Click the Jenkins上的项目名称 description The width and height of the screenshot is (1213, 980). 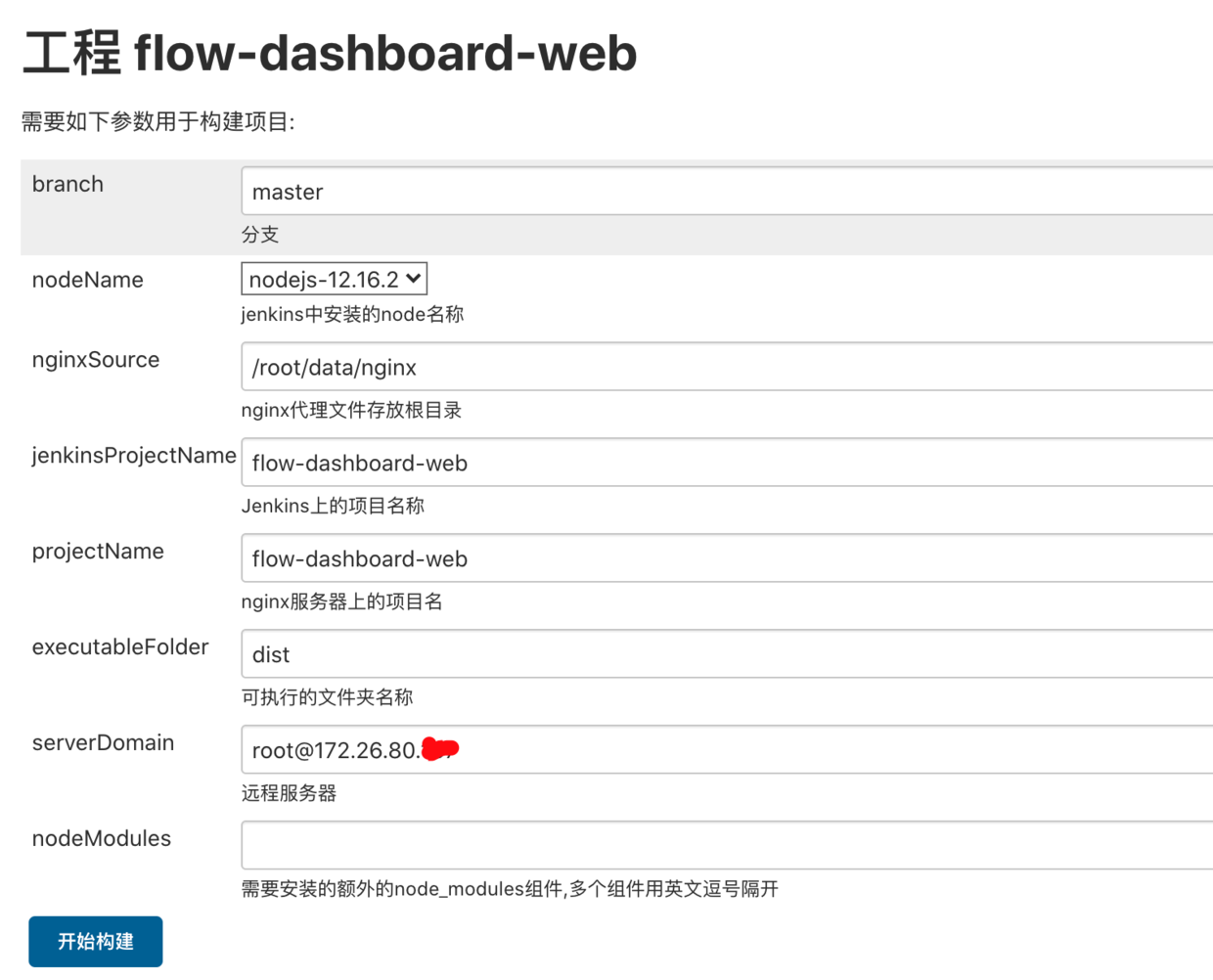click(333, 506)
